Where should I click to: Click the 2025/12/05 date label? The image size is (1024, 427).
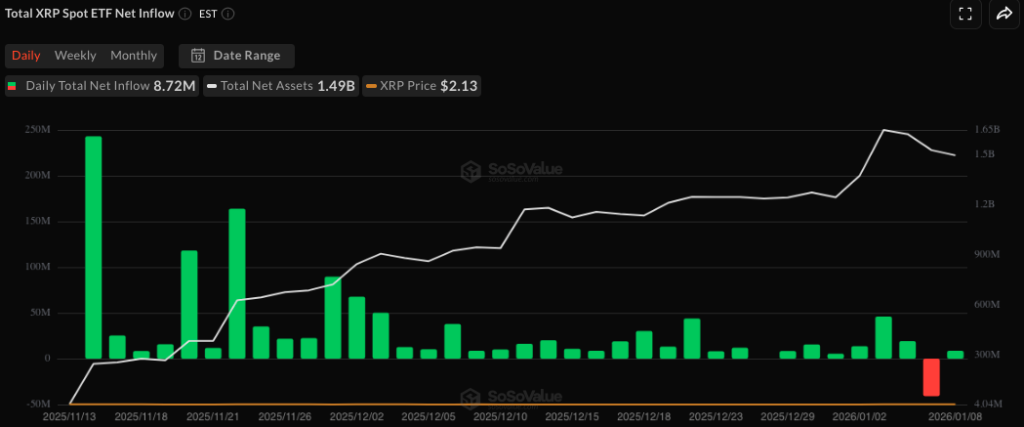click(428, 416)
